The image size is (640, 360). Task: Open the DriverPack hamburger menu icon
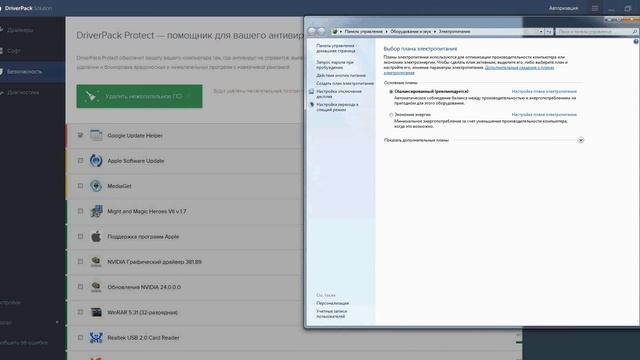595,8
